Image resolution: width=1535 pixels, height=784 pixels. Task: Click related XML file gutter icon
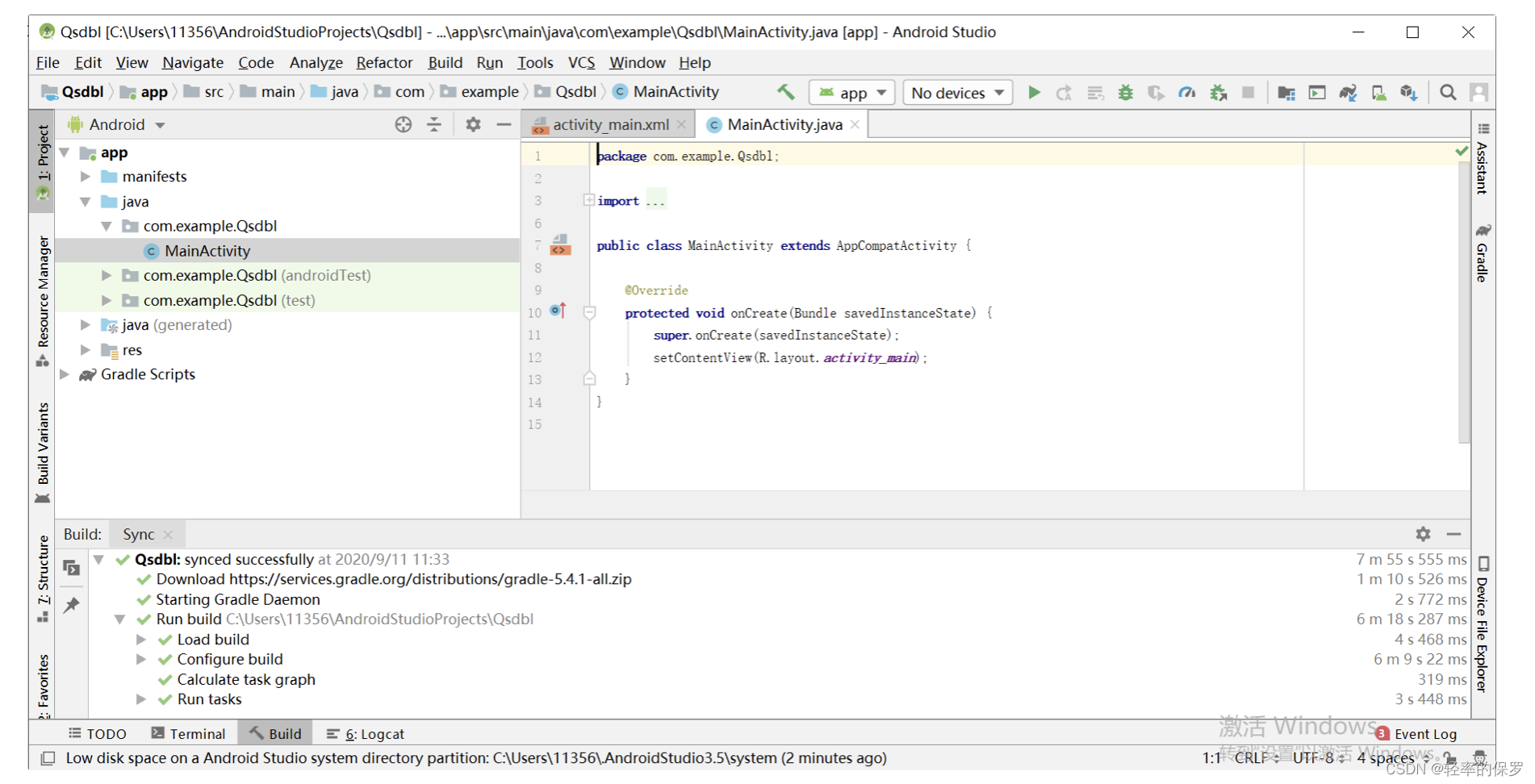[560, 245]
